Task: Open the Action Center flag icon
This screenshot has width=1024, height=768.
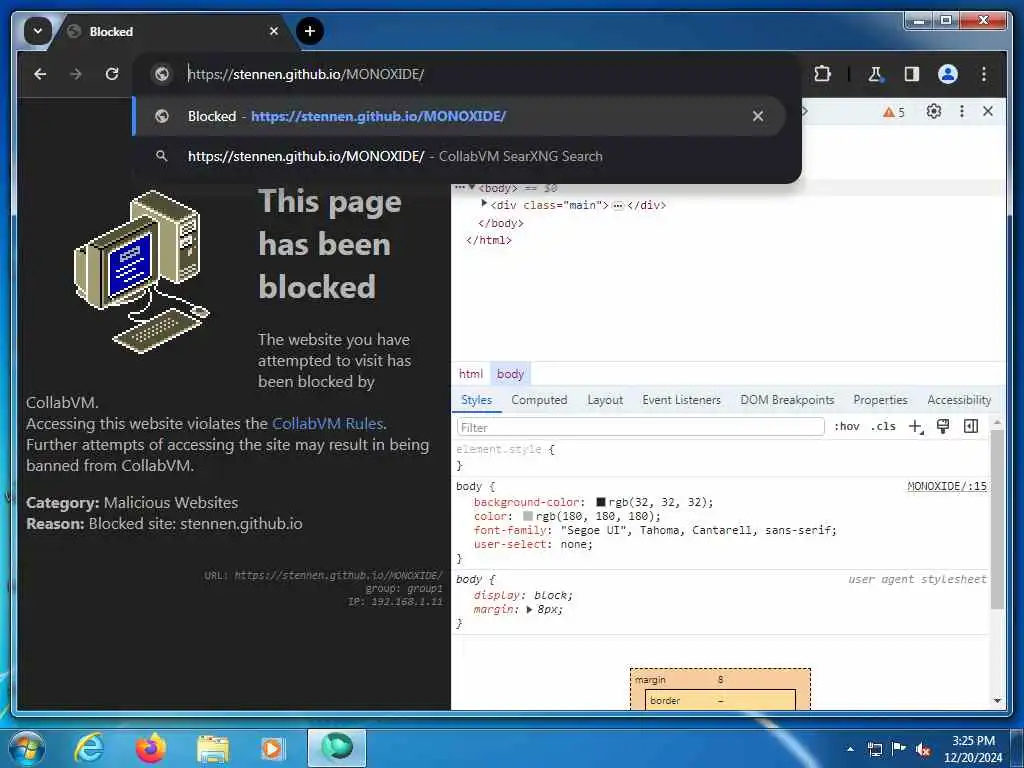Action: (x=899, y=748)
